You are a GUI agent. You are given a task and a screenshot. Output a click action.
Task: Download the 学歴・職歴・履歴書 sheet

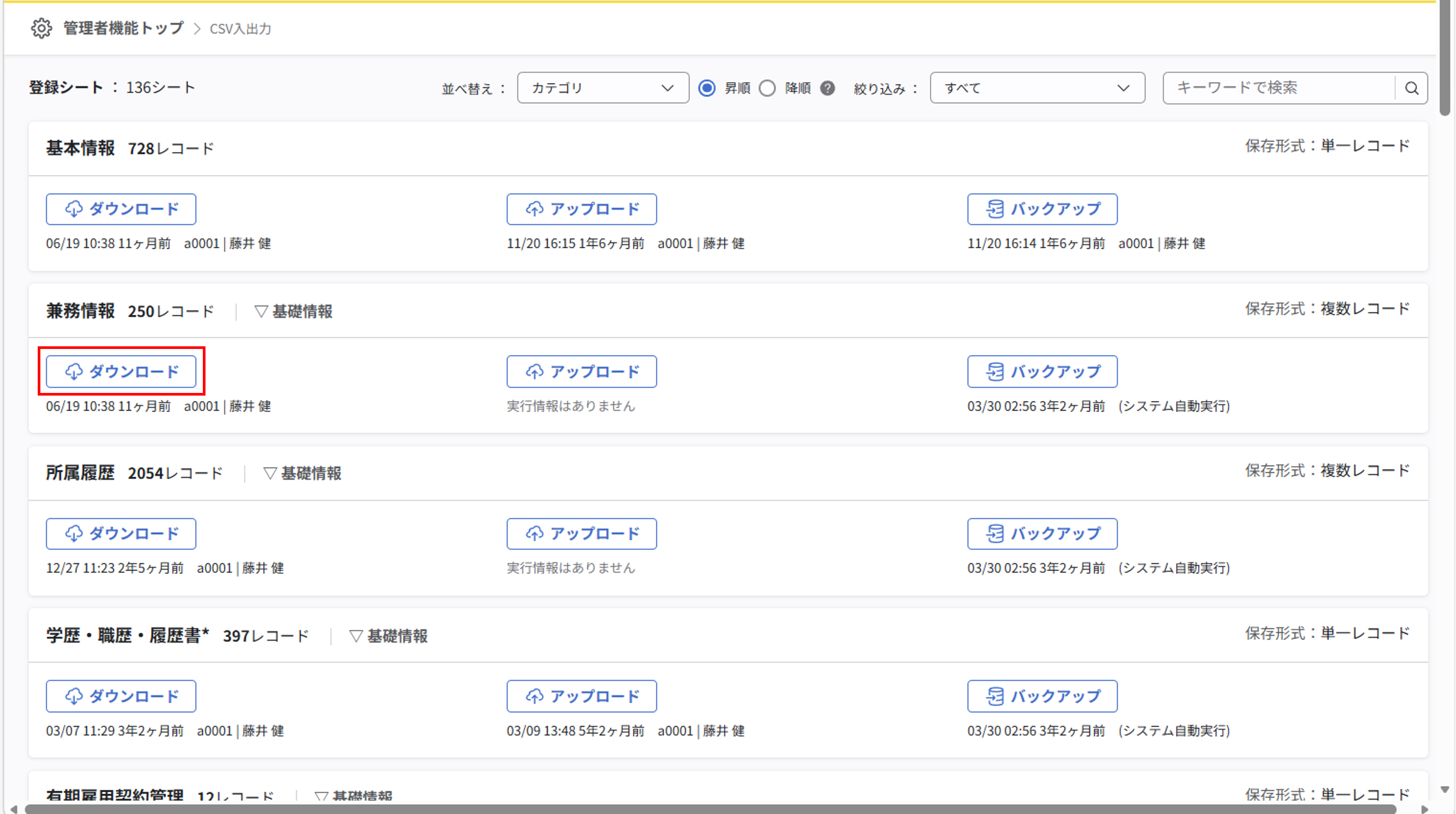click(121, 697)
